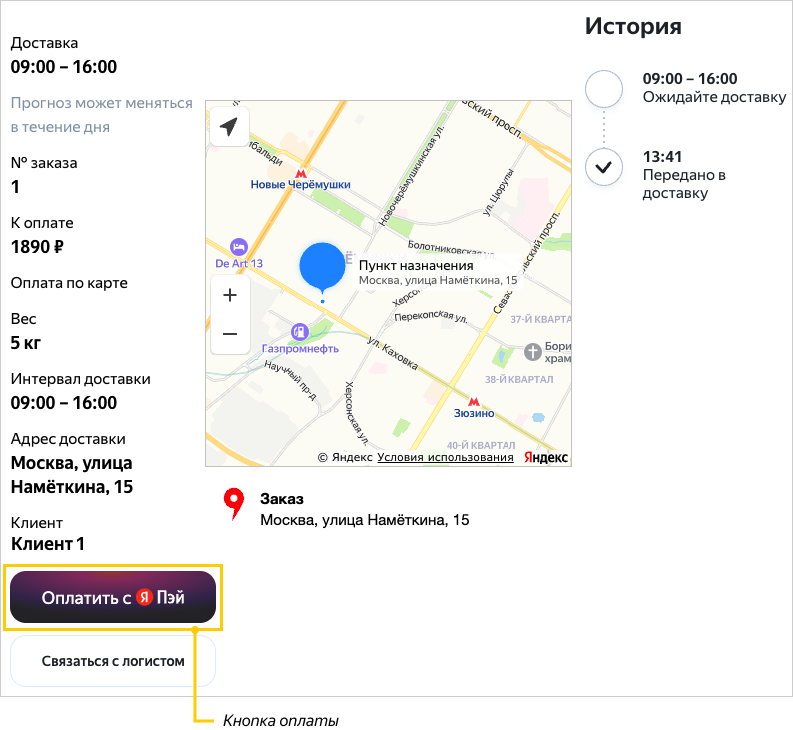Click the red order location pin icon

coord(234,504)
